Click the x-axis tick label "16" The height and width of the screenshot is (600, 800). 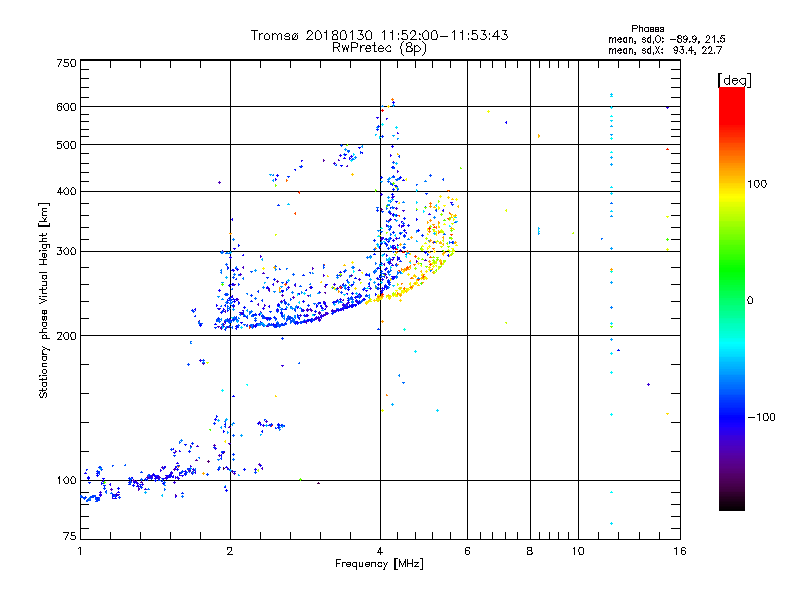(680, 551)
